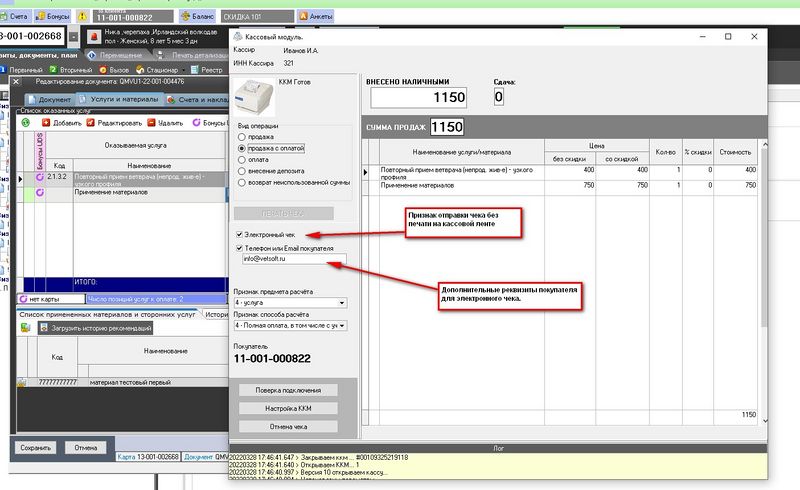
Task: Open the Признак предмета расчёта dropdown
Action: click(x=342, y=302)
